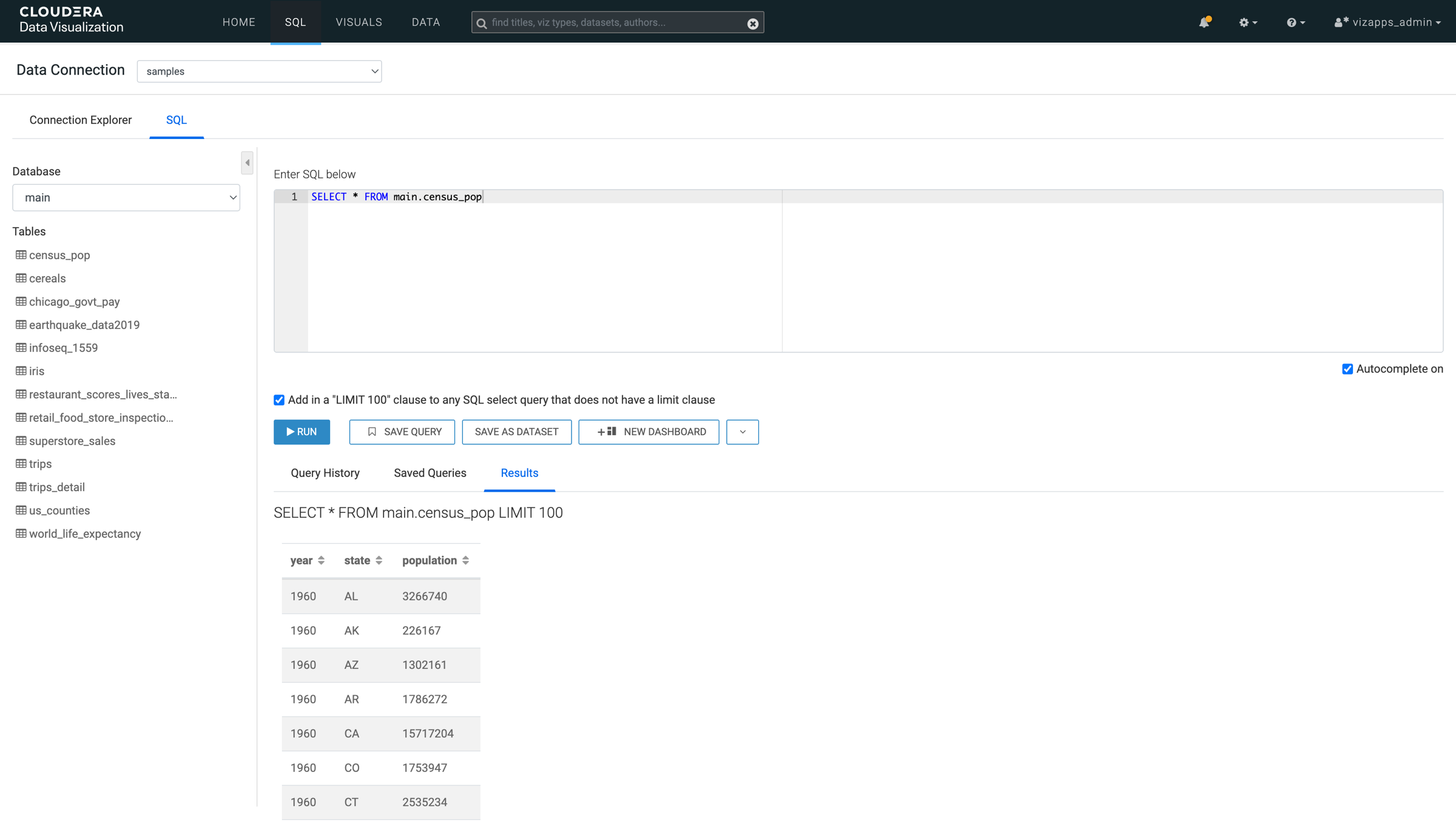Expand more options next to New Dashboard
Image resolution: width=1456 pixels, height=823 pixels.
pos(742,432)
